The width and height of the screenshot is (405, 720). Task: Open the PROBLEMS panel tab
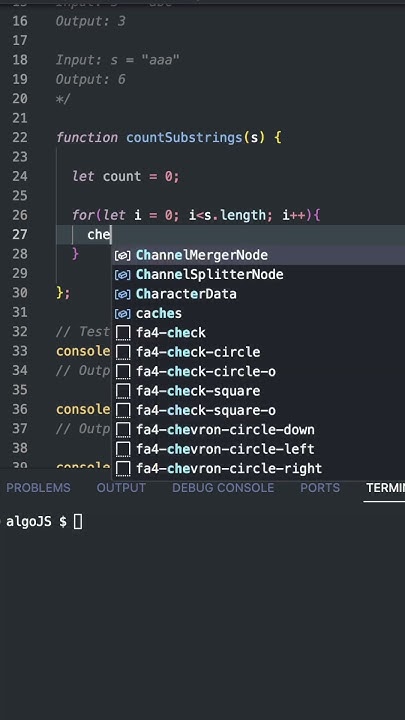39,488
